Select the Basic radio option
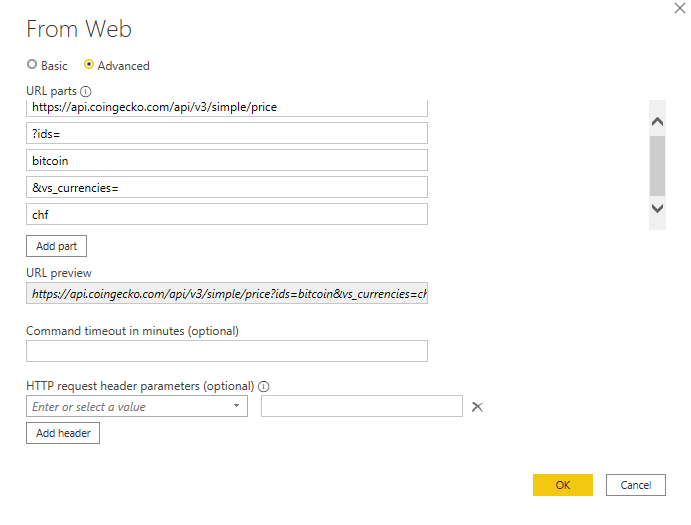This screenshot has height=525, width=691. pos(32,65)
